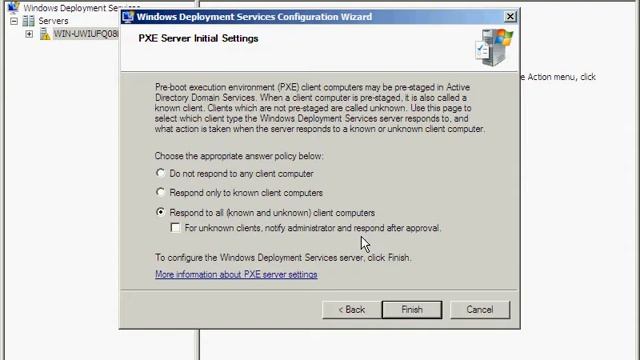Click 'Choose the appropriate answer policy below' text

[x=239, y=156]
